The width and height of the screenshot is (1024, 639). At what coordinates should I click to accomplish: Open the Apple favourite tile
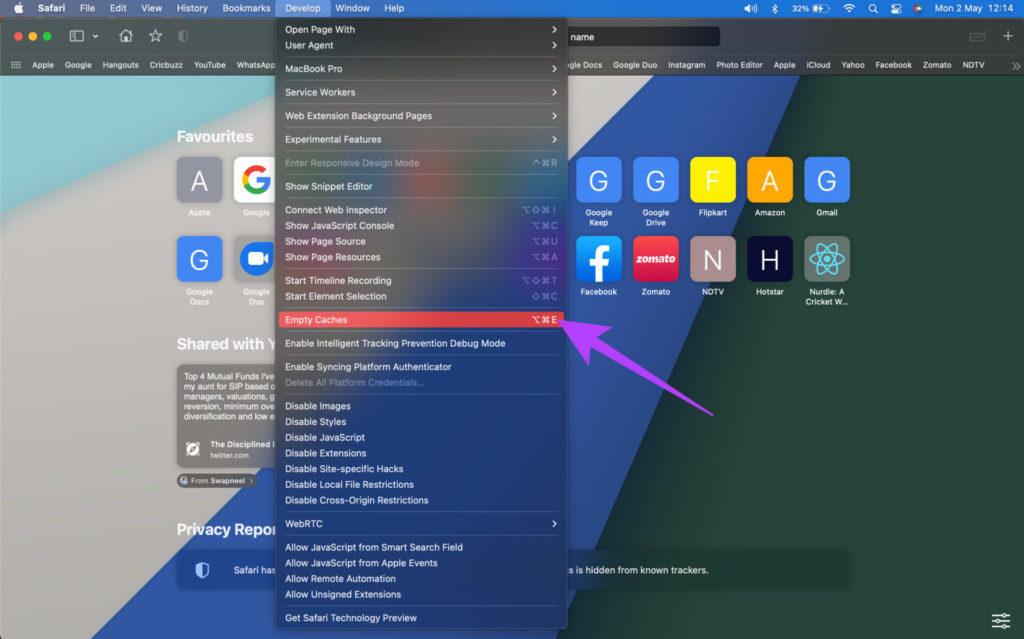click(x=199, y=180)
